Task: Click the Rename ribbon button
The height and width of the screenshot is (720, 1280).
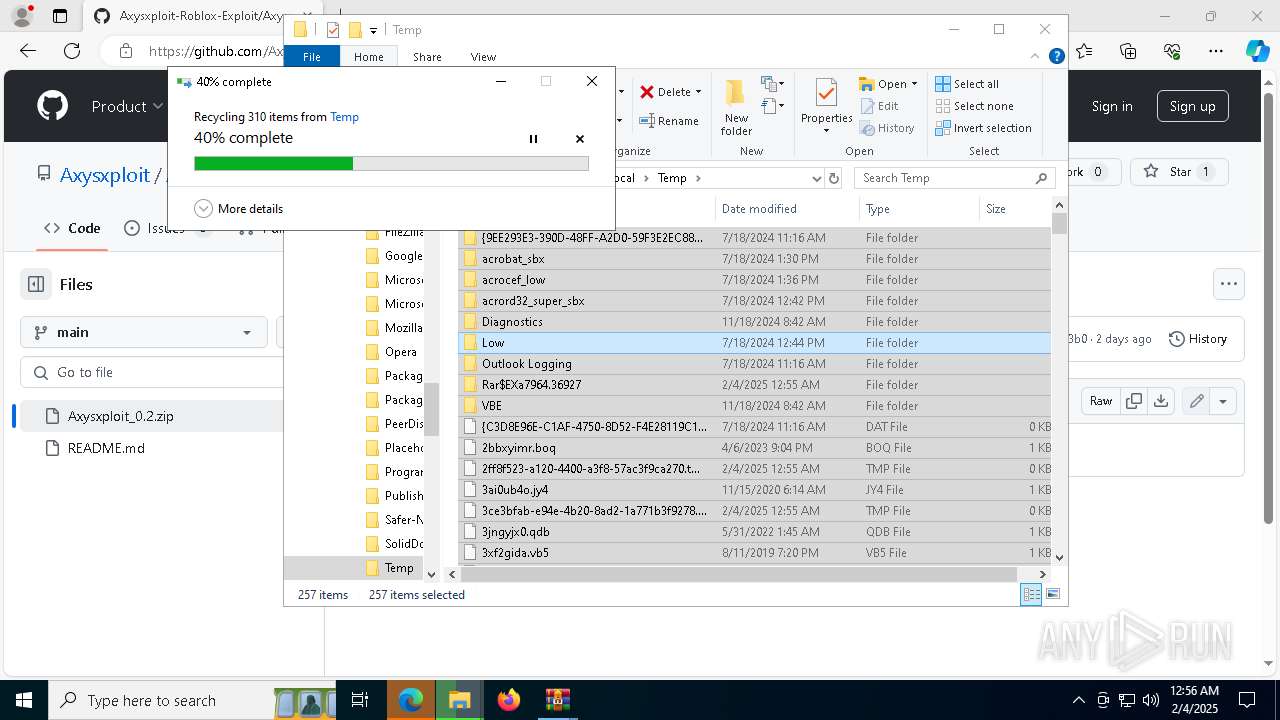Action: point(669,121)
